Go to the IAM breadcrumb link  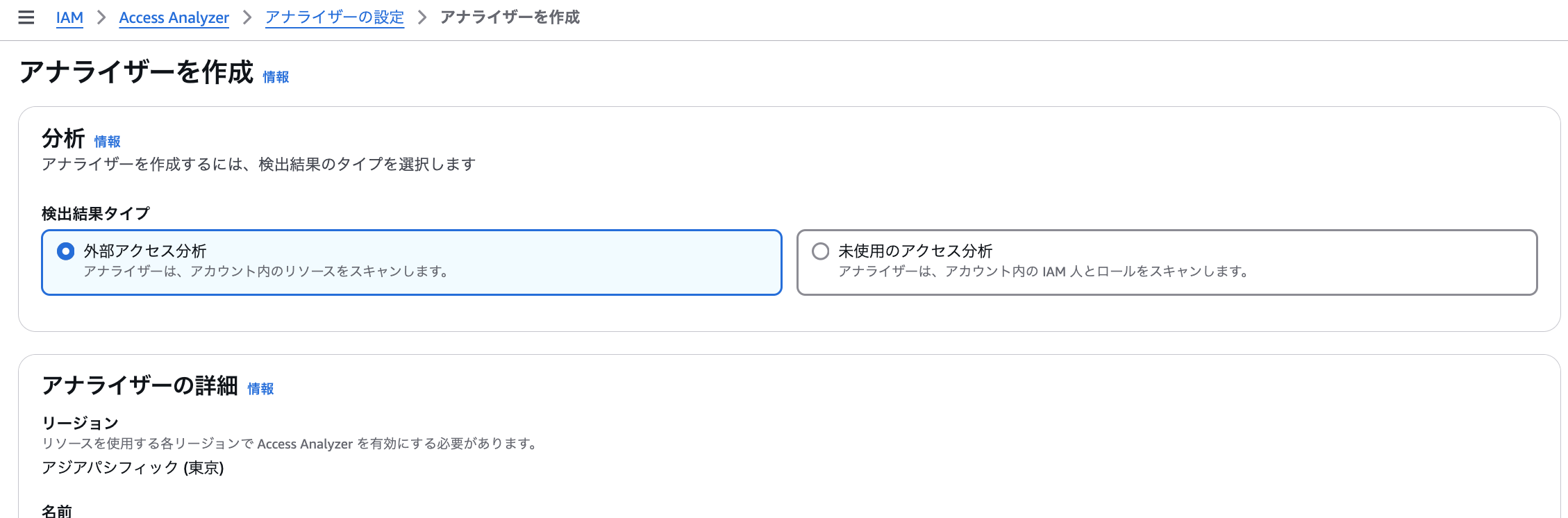69,17
